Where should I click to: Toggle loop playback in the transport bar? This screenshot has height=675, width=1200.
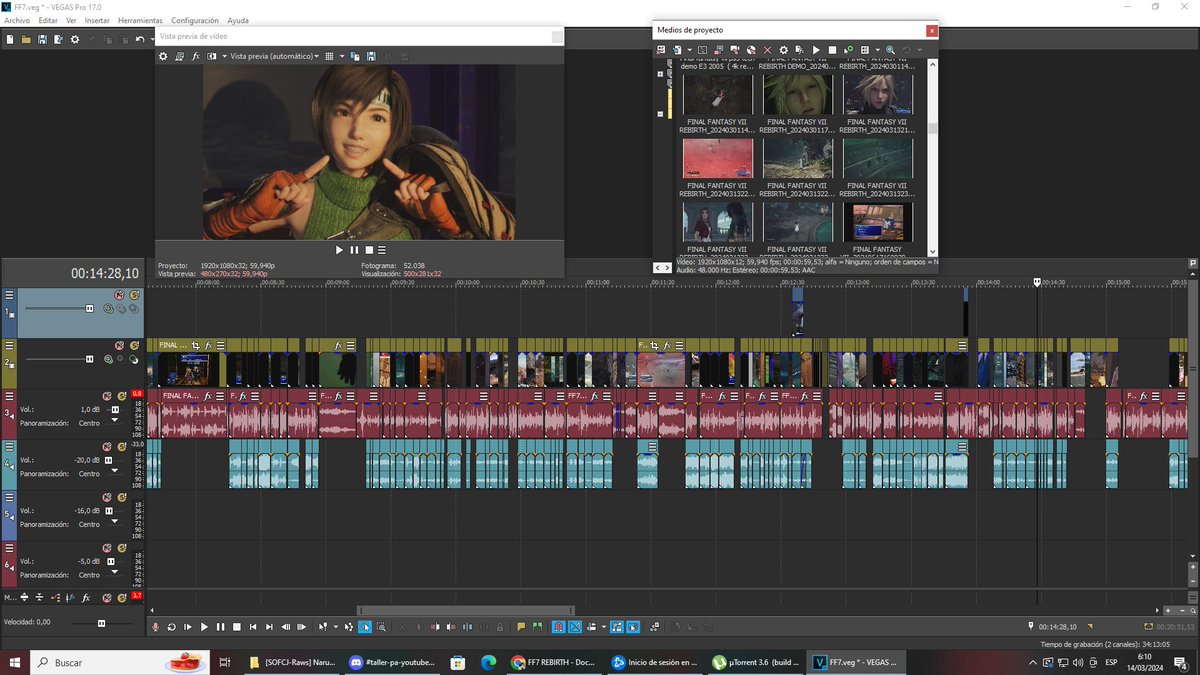pyautogui.click(x=171, y=627)
